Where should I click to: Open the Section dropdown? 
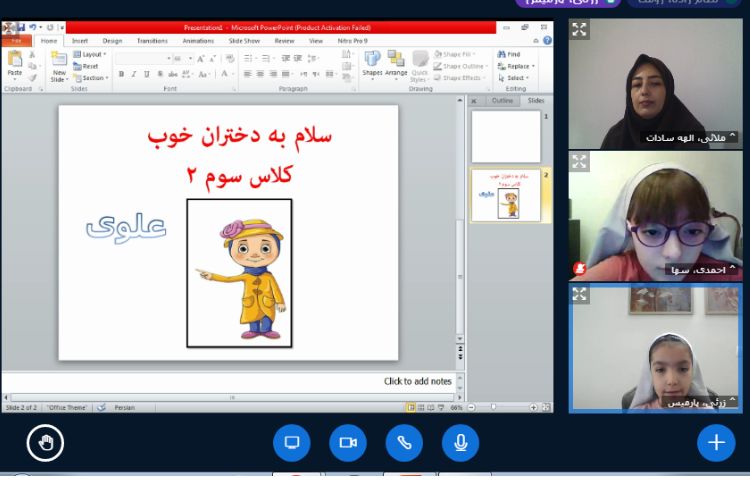[x=91, y=77]
